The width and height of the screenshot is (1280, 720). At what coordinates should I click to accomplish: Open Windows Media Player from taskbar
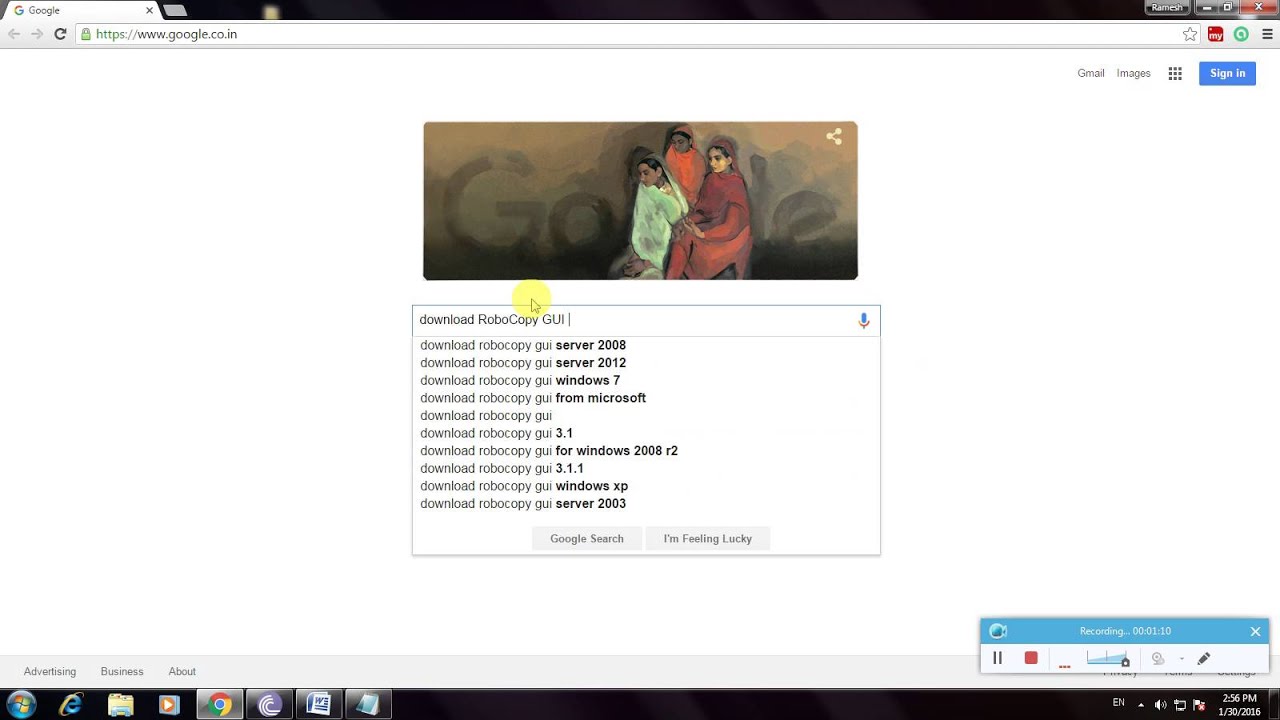coord(169,705)
